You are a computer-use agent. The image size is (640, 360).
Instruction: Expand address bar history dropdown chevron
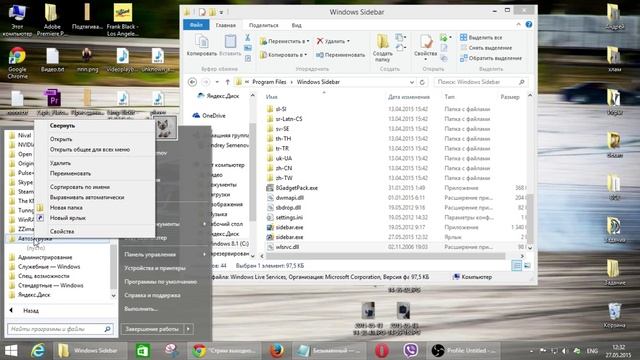click(x=411, y=82)
